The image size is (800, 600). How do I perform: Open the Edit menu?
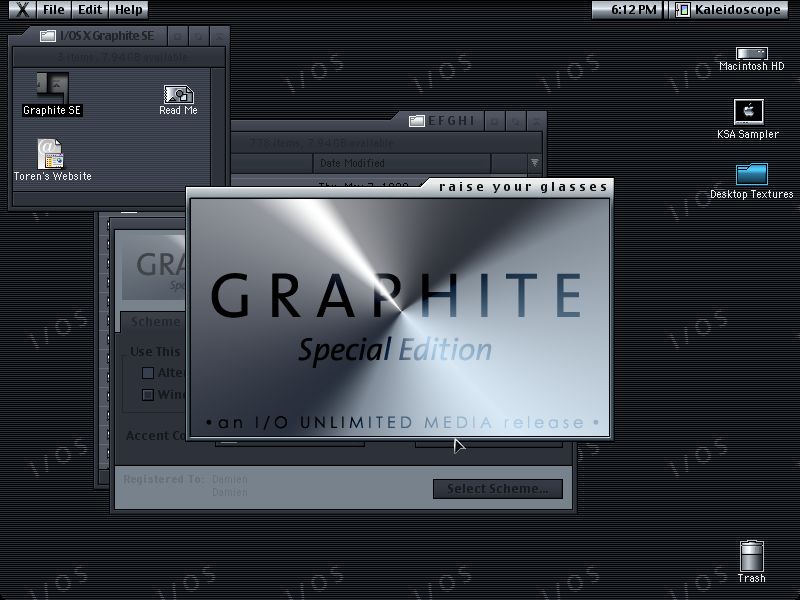tap(90, 9)
